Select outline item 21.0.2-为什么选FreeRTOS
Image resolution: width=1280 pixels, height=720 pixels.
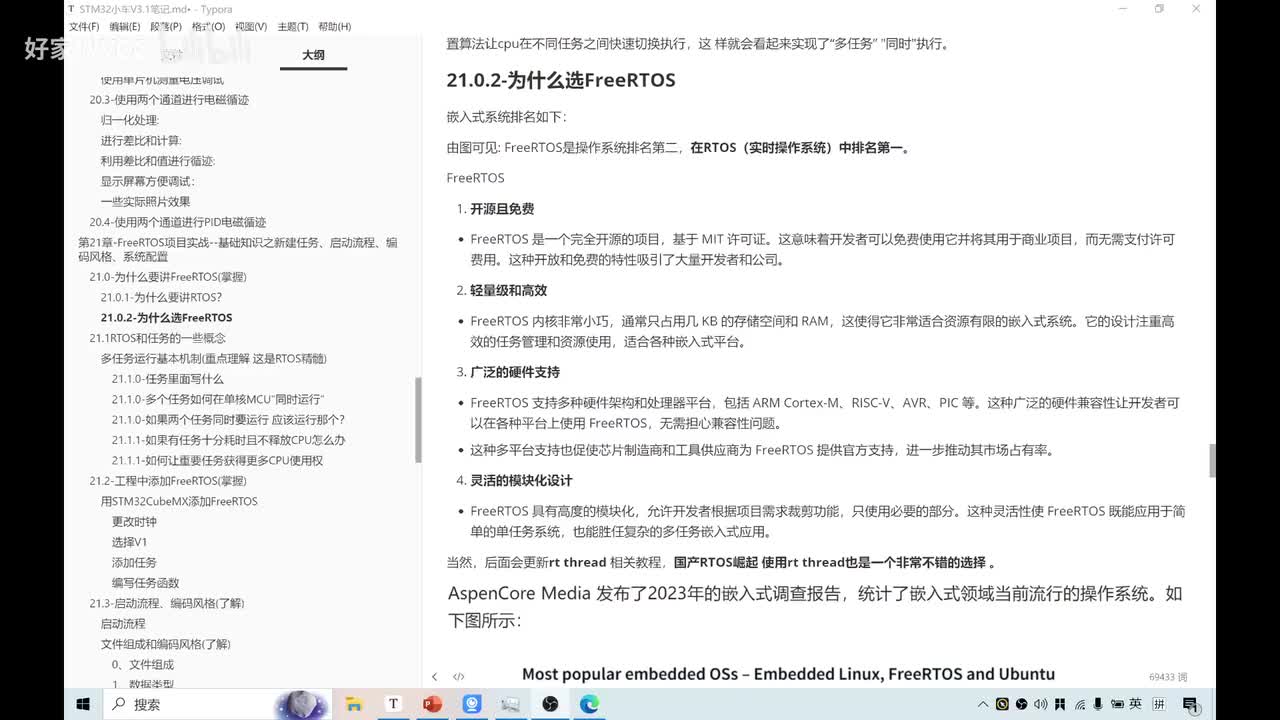pyautogui.click(x=166, y=318)
